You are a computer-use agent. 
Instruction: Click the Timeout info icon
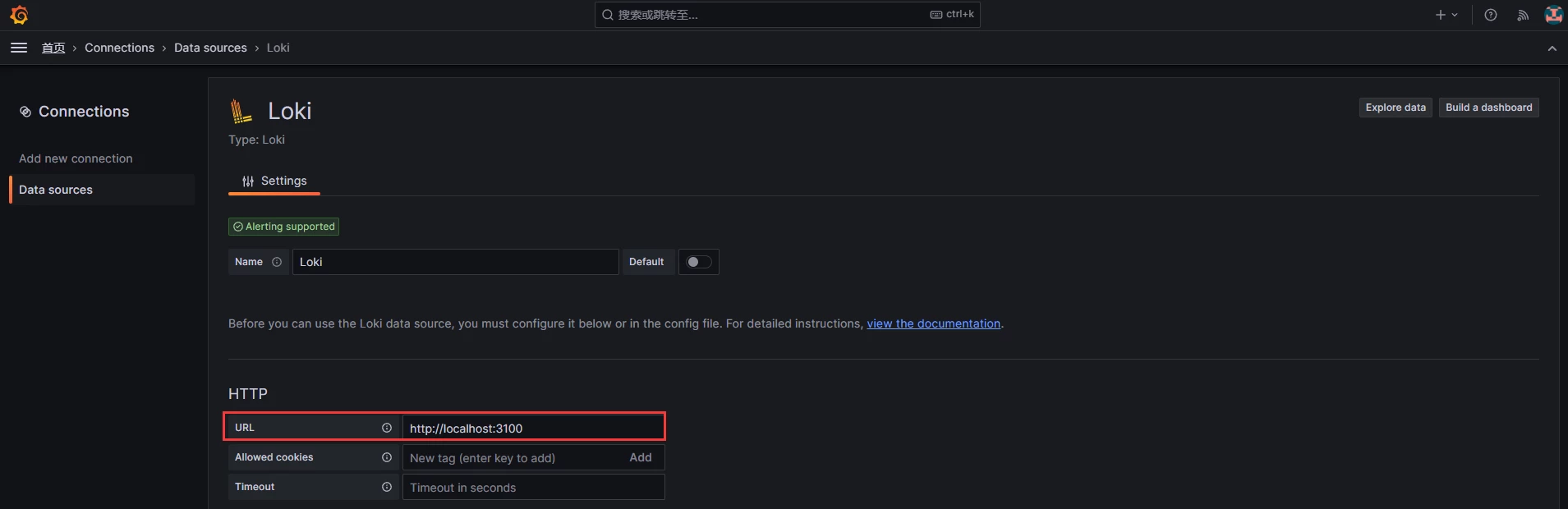click(x=387, y=487)
